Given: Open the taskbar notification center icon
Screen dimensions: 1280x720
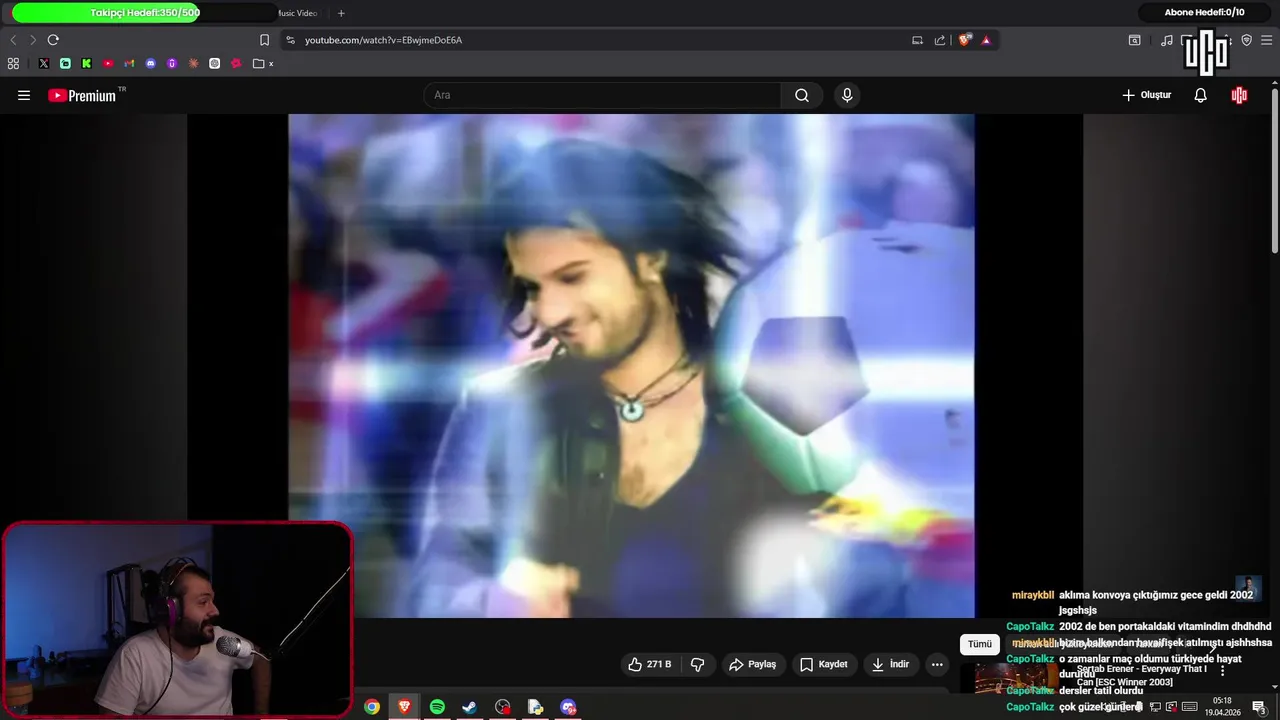Looking at the screenshot, I should click(1259, 707).
